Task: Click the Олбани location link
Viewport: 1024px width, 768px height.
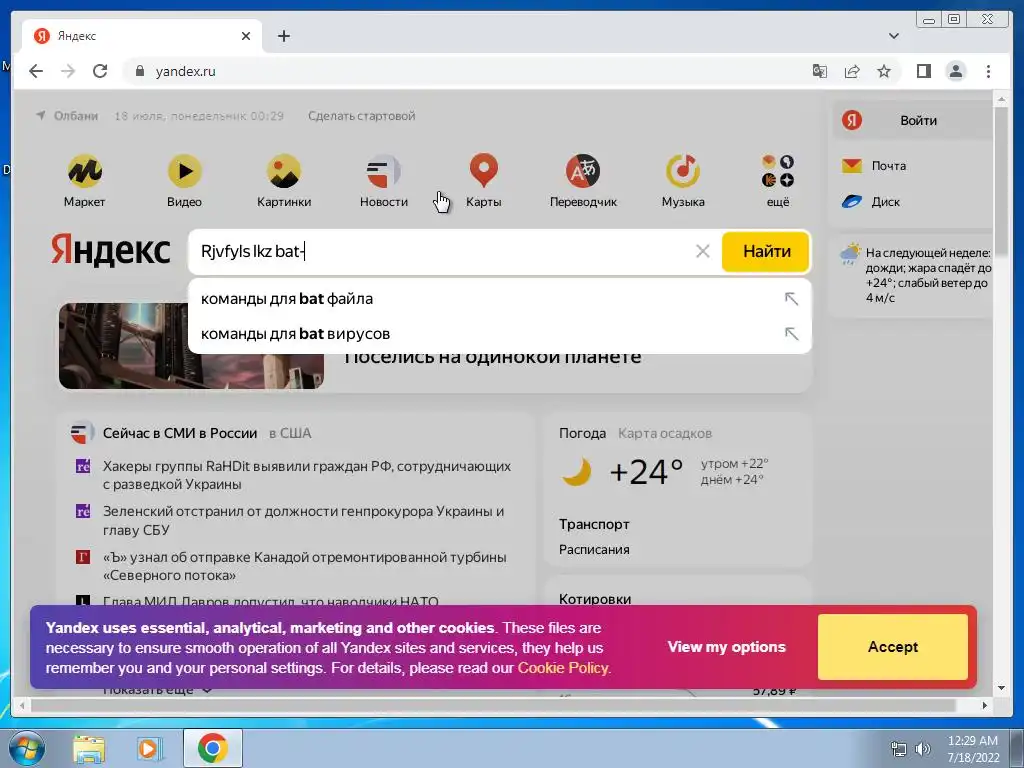Action: (76, 116)
